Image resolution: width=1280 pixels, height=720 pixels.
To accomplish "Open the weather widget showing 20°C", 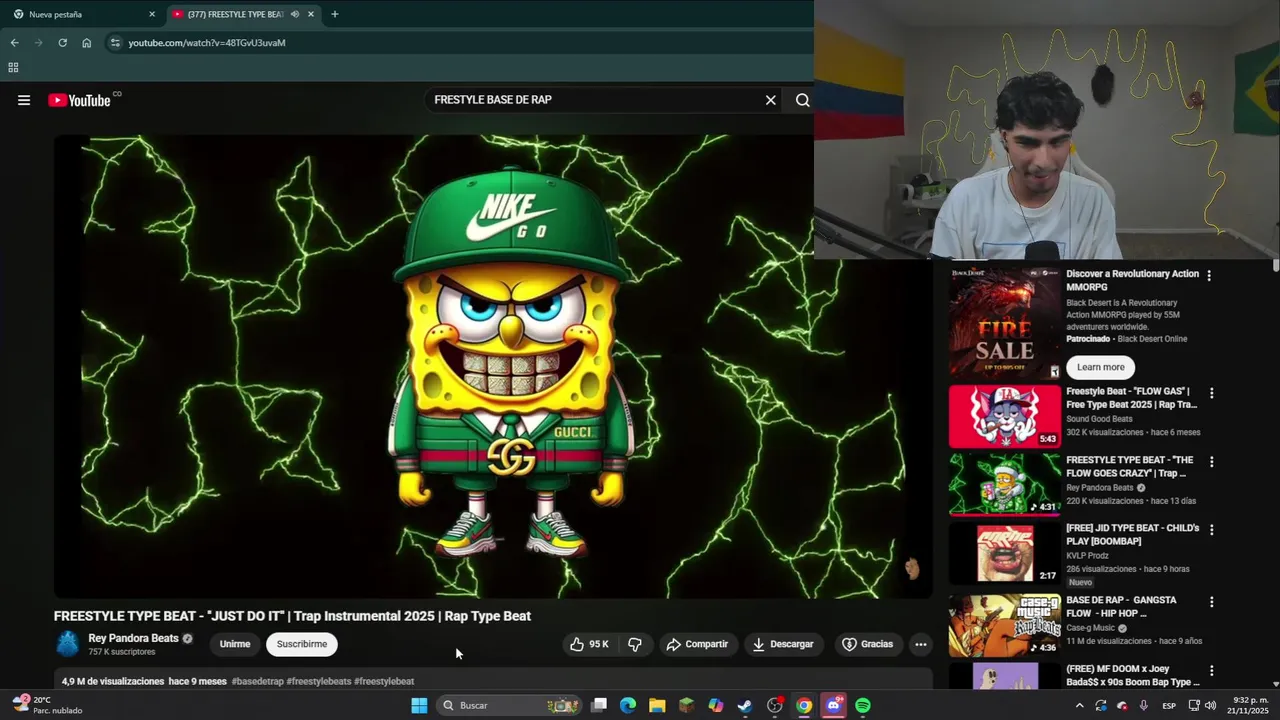I will click(x=46, y=705).
